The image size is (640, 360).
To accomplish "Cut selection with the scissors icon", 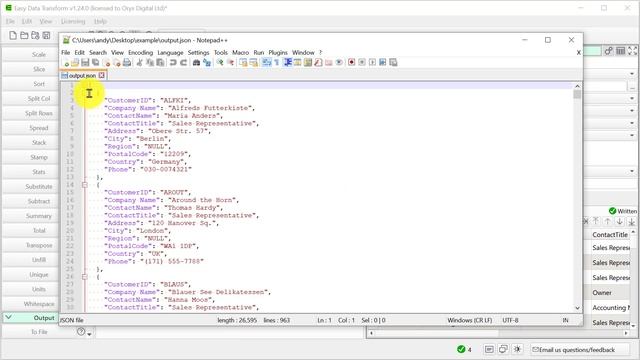I will click(x=140, y=62).
